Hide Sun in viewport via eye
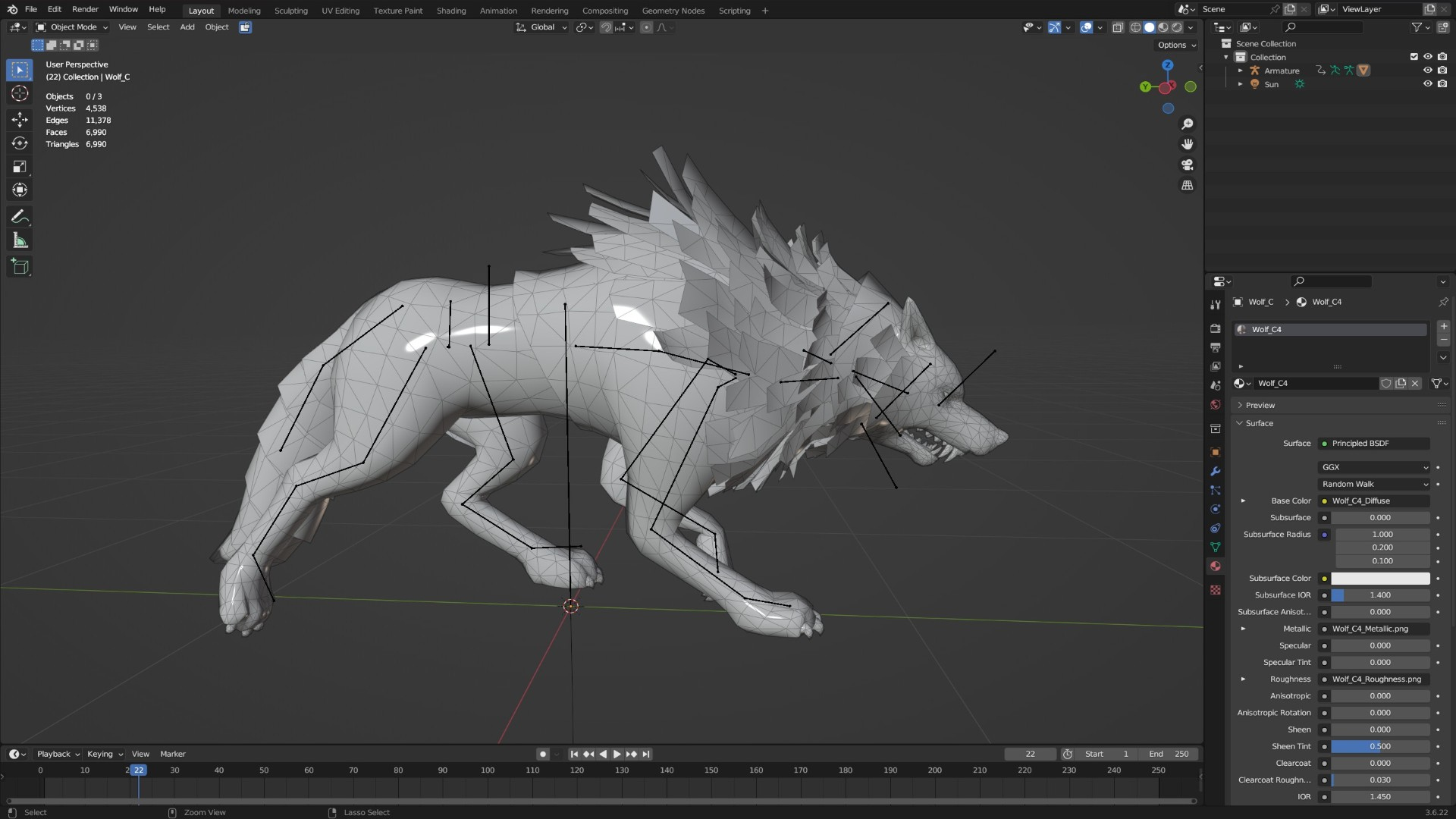Viewport: 1456px width, 819px height. coord(1427,84)
